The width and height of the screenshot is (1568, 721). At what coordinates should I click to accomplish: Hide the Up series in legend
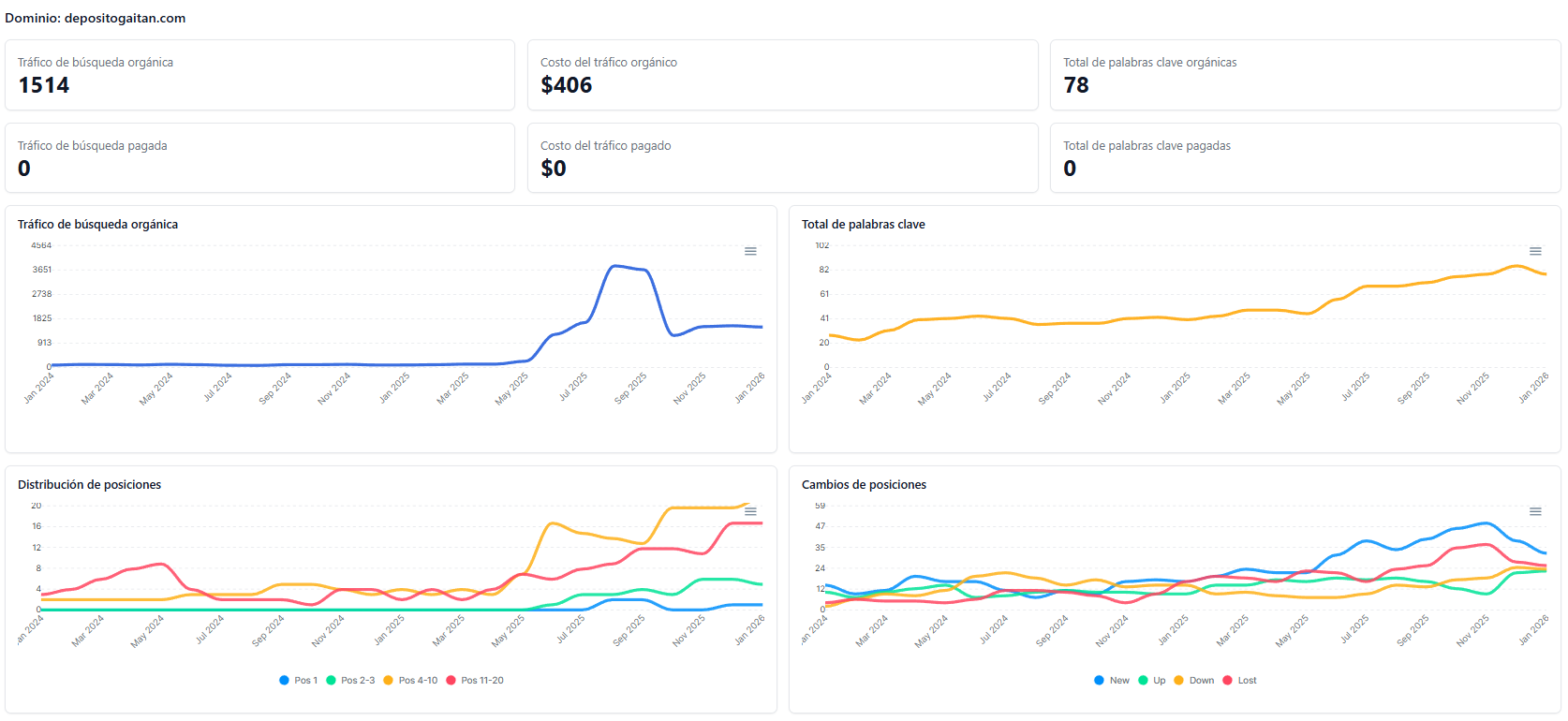click(1152, 681)
